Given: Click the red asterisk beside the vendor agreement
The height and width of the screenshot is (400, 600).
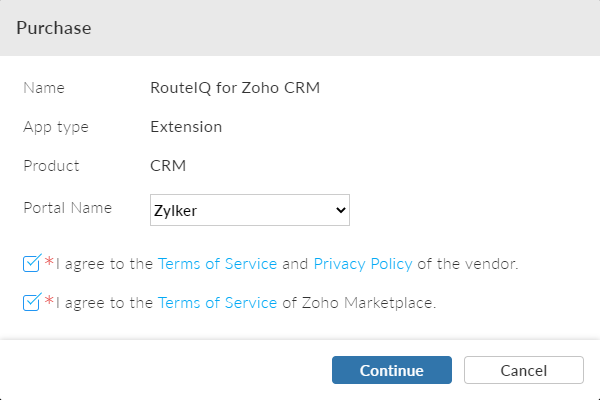Looking at the screenshot, I should point(49,263).
